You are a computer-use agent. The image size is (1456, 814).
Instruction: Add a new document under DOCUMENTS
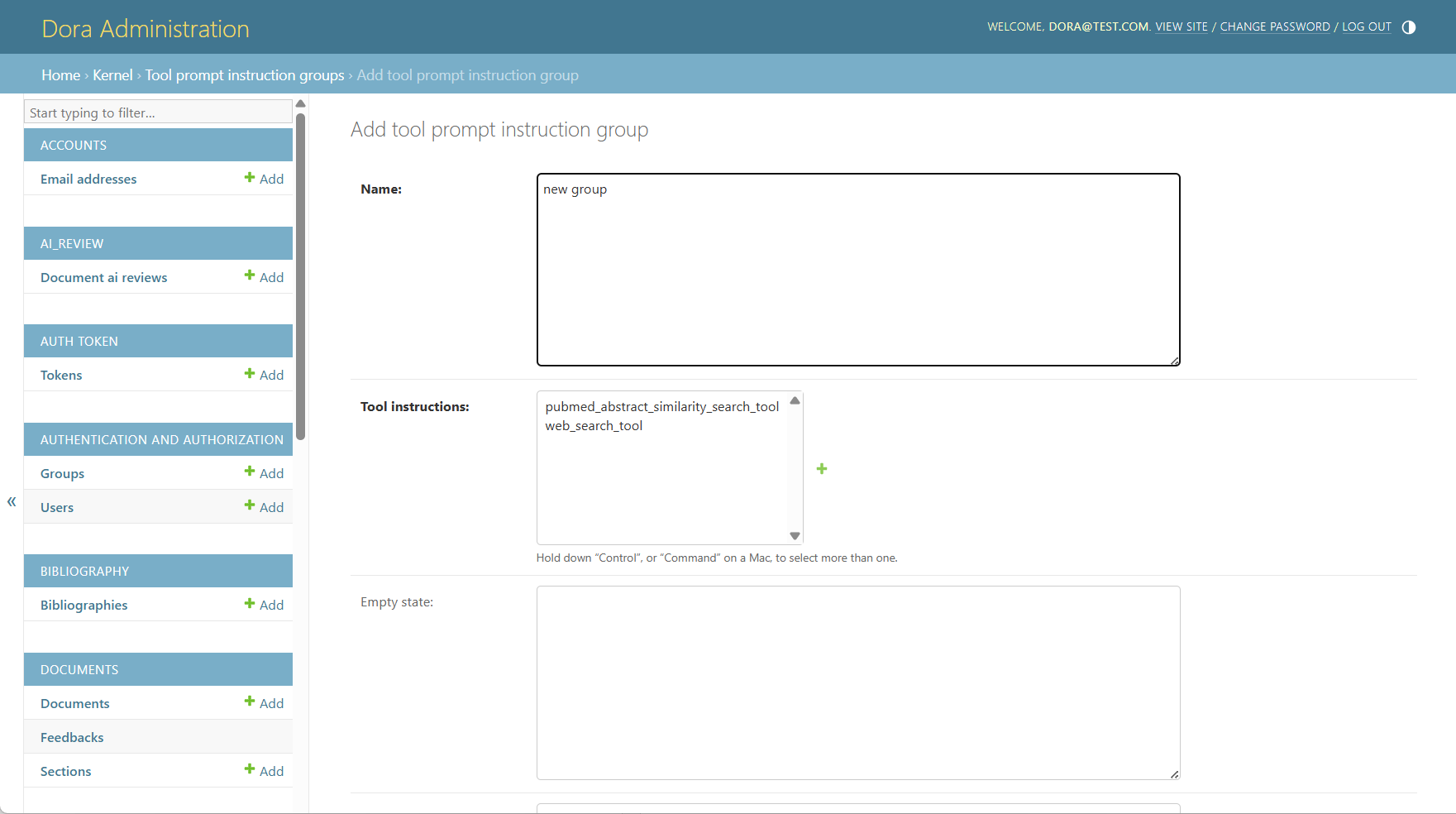tap(265, 702)
